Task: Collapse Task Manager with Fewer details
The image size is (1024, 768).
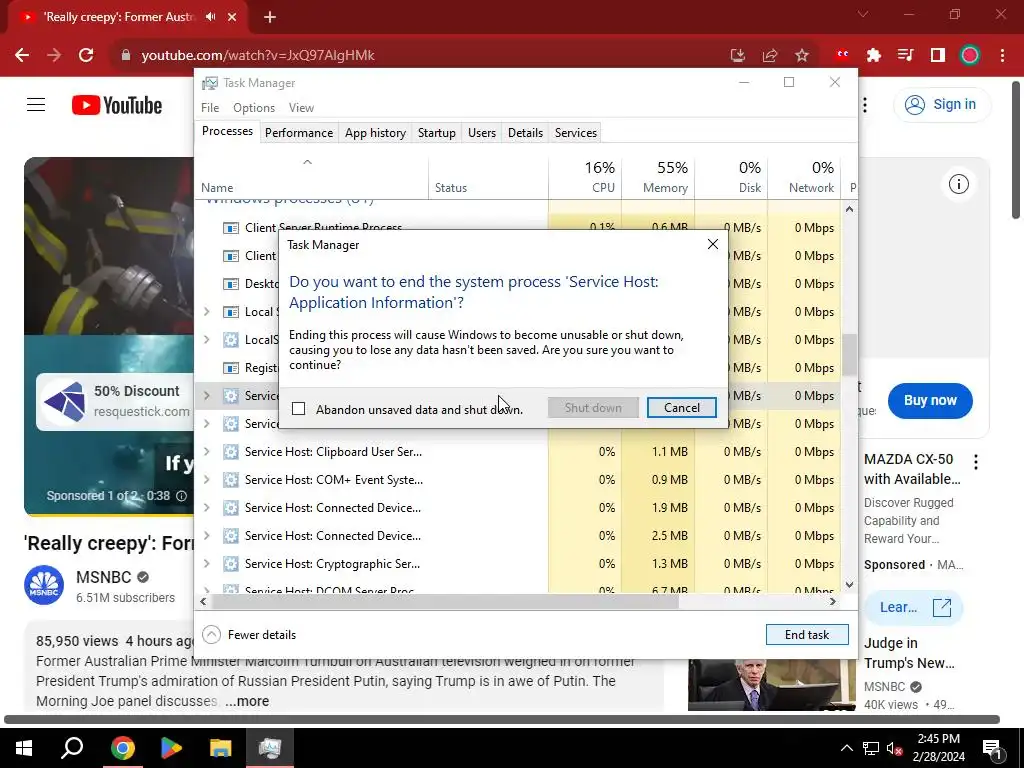Action: click(x=249, y=635)
